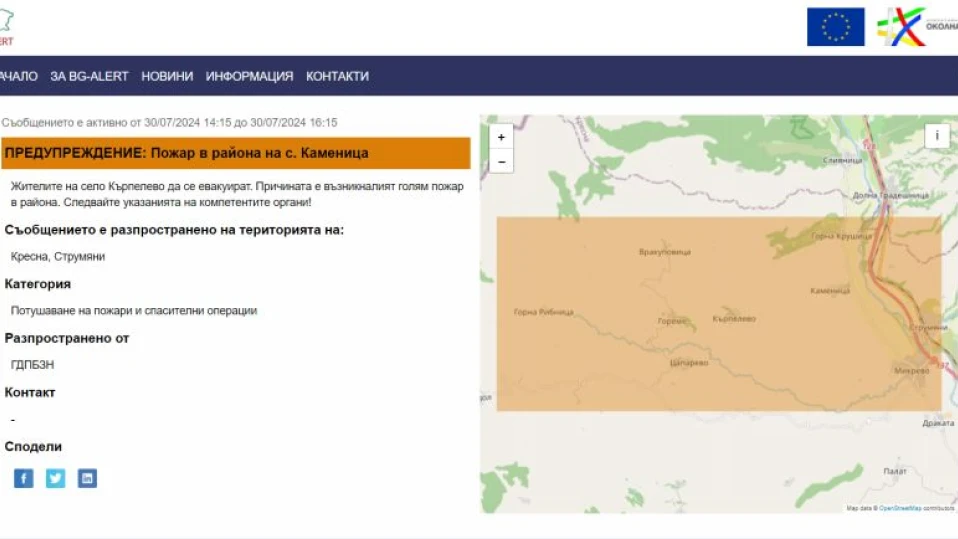Select the ПРЕДУПРЕЖДЕНИЕ fire warning heading
958x539 pixels.
tap(236, 153)
